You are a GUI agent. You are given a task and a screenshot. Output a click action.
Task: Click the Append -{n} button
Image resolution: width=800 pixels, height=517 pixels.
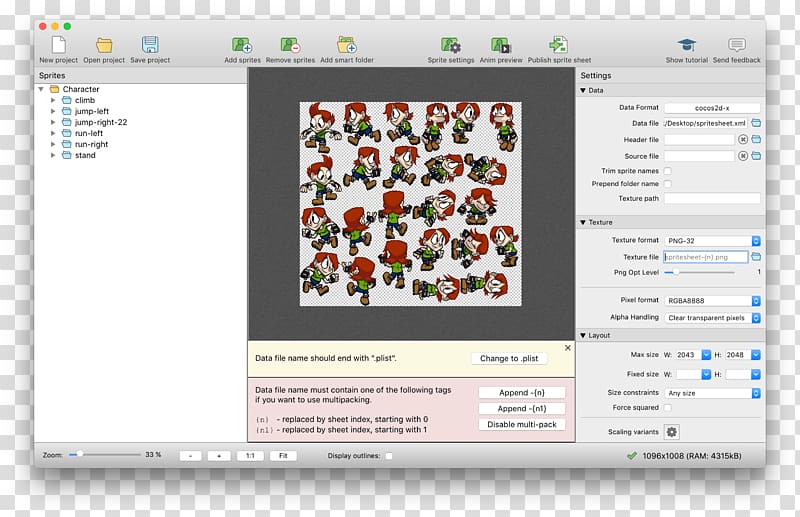521,392
